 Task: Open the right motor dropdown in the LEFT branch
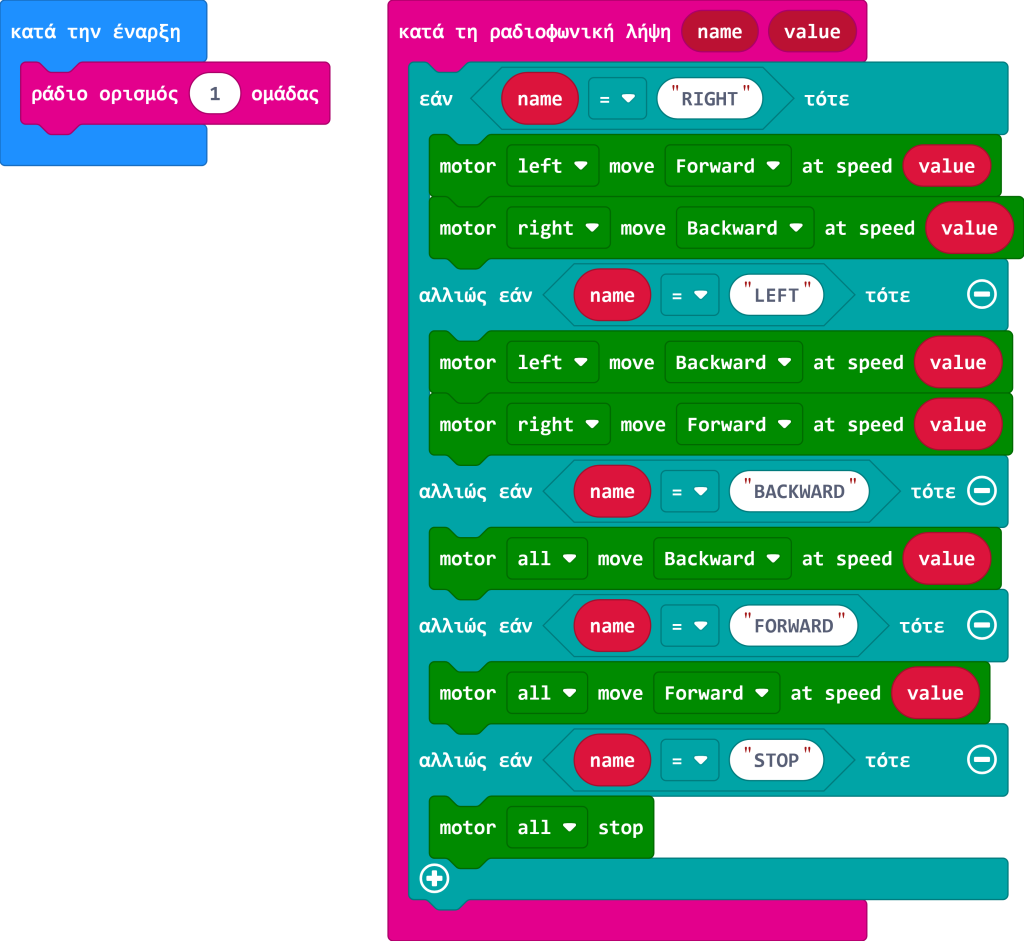pos(558,424)
